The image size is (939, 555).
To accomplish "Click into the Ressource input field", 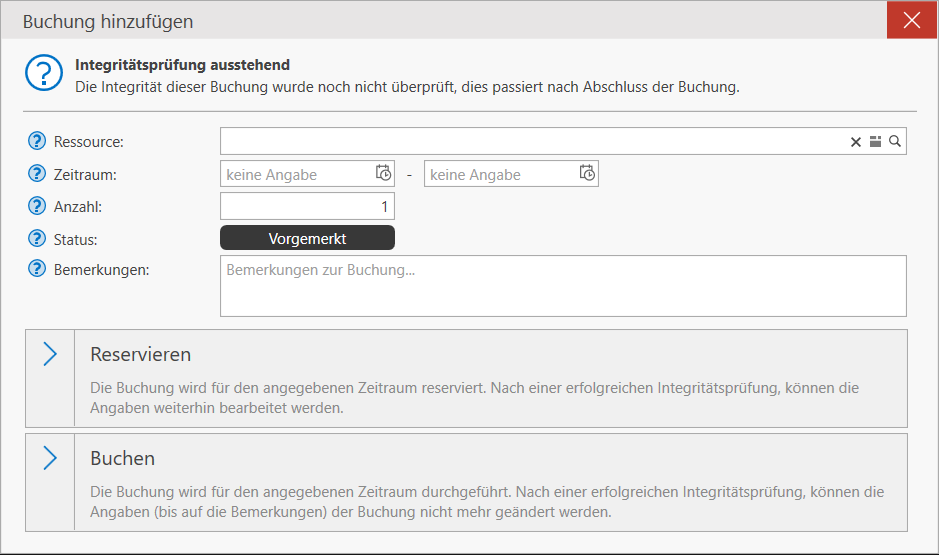I will click(530, 142).
